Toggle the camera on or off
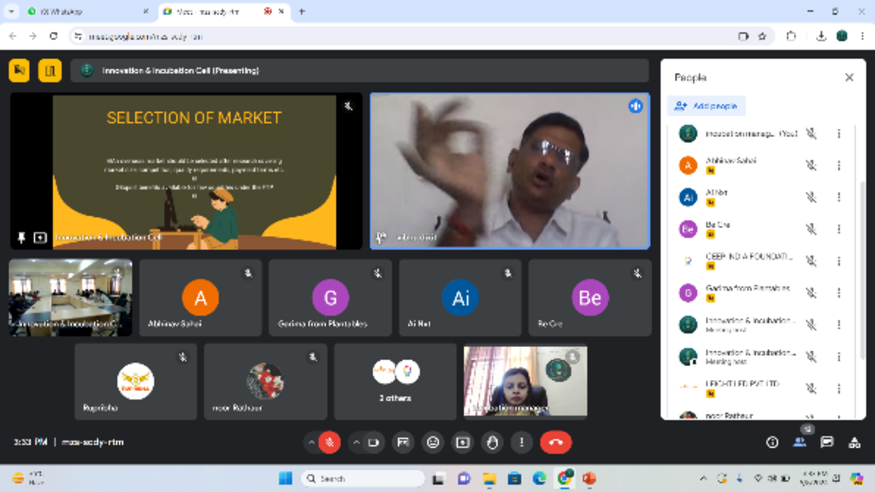Image resolution: width=875 pixels, height=492 pixels. (x=374, y=442)
